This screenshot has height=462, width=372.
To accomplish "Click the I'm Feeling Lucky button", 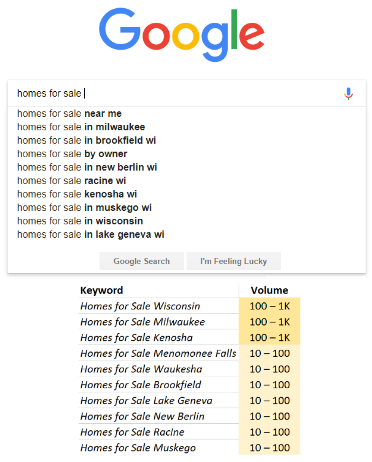I will click(234, 261).
